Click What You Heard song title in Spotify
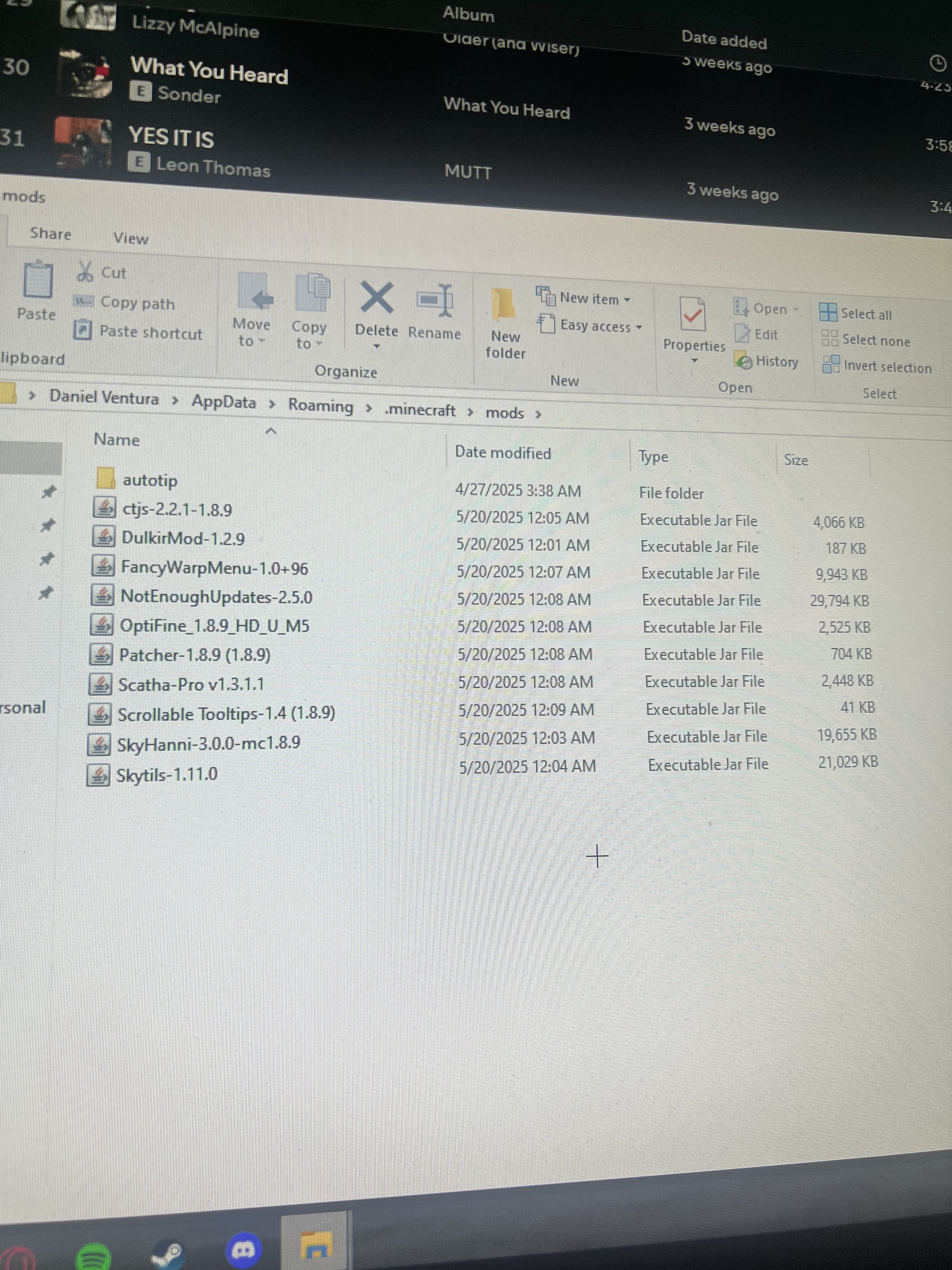Viewport: 952px width, 1270px height. [209, 71]
